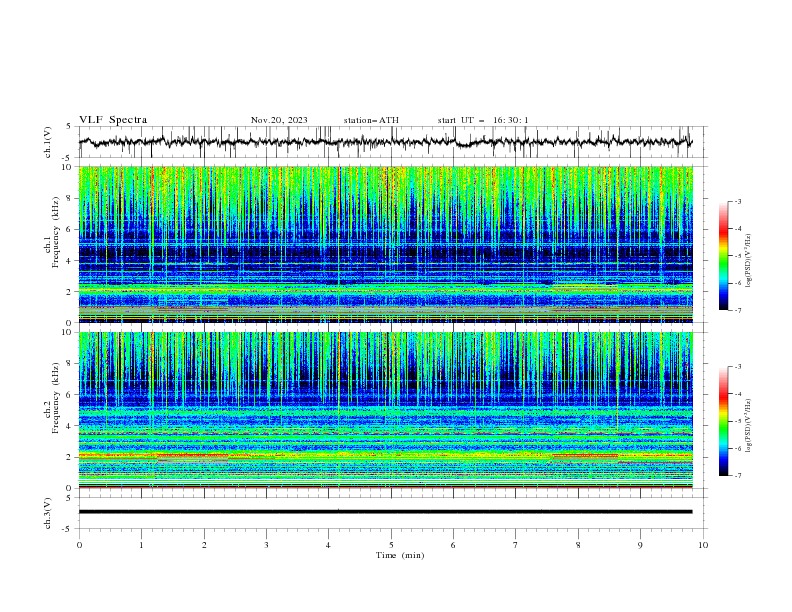This screenshot has height=612, width=792.
Task: Click time axis tick label "2"
Action: 204,545
